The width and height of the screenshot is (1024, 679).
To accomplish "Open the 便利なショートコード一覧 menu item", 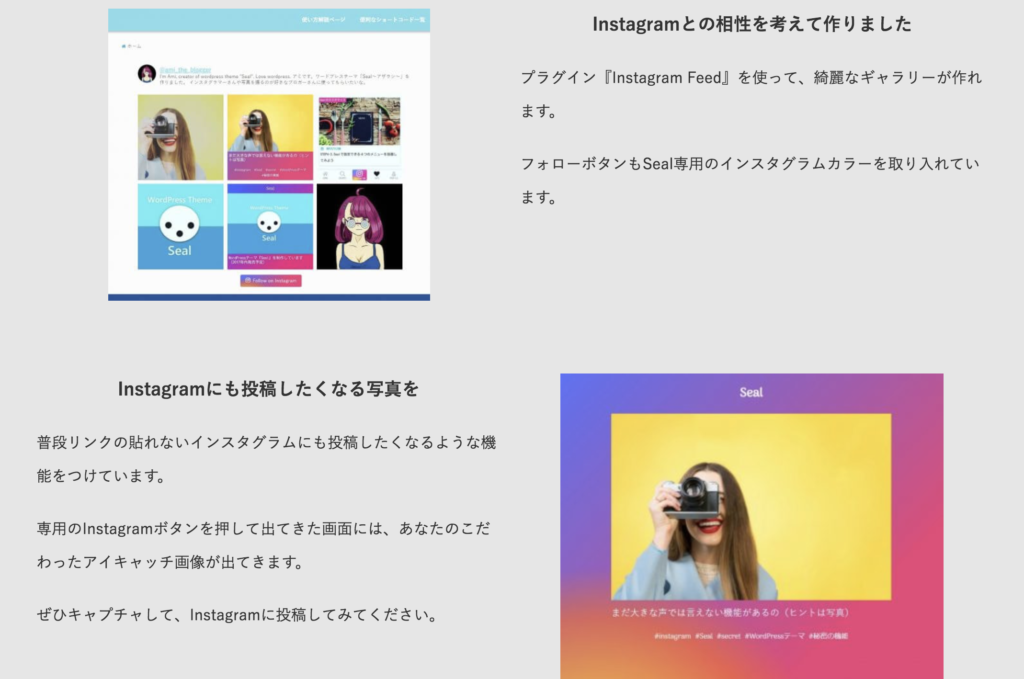I will pyautogui.click(x=392, y=19).
